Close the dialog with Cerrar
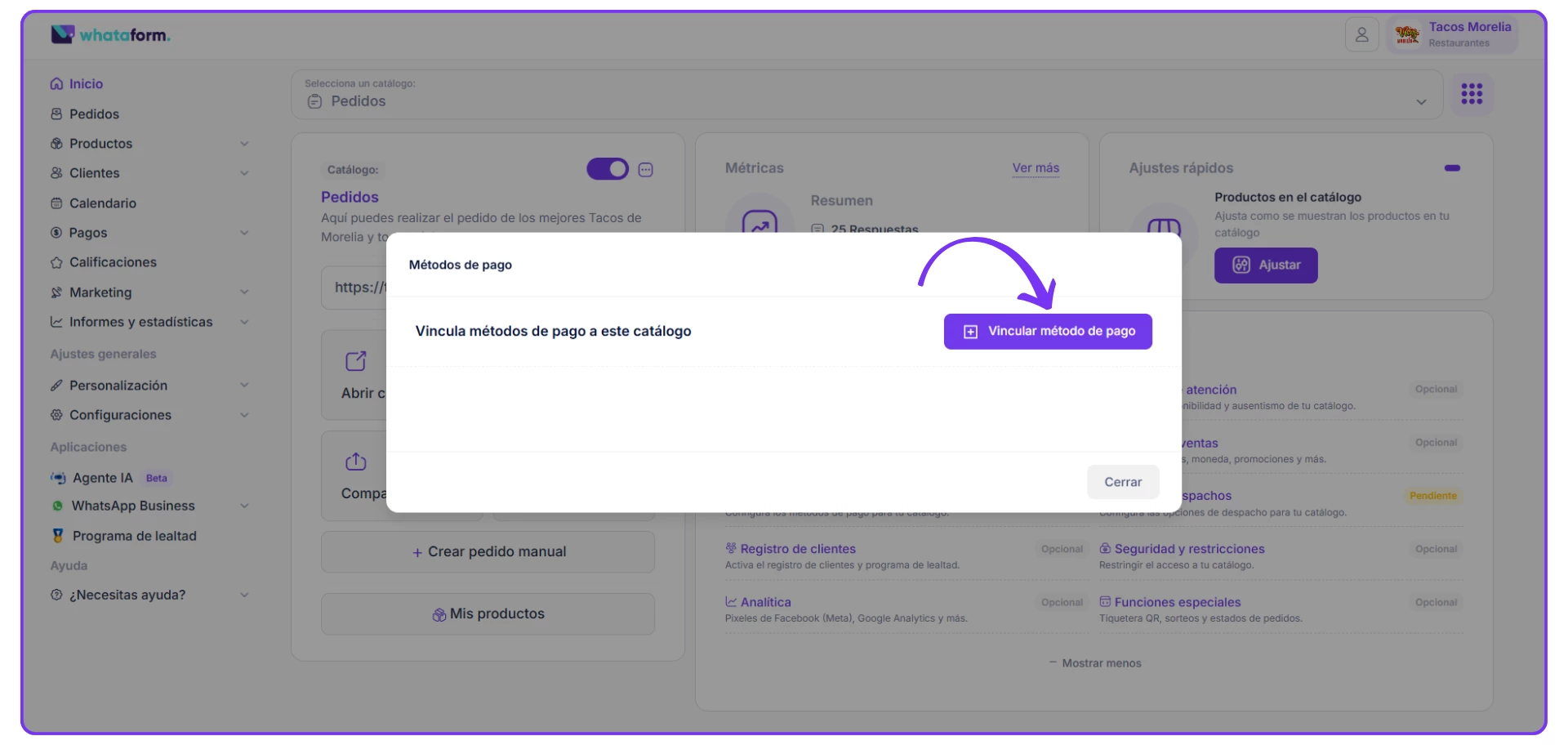Screen dimensions: 1568x745 click(1122, 482)
